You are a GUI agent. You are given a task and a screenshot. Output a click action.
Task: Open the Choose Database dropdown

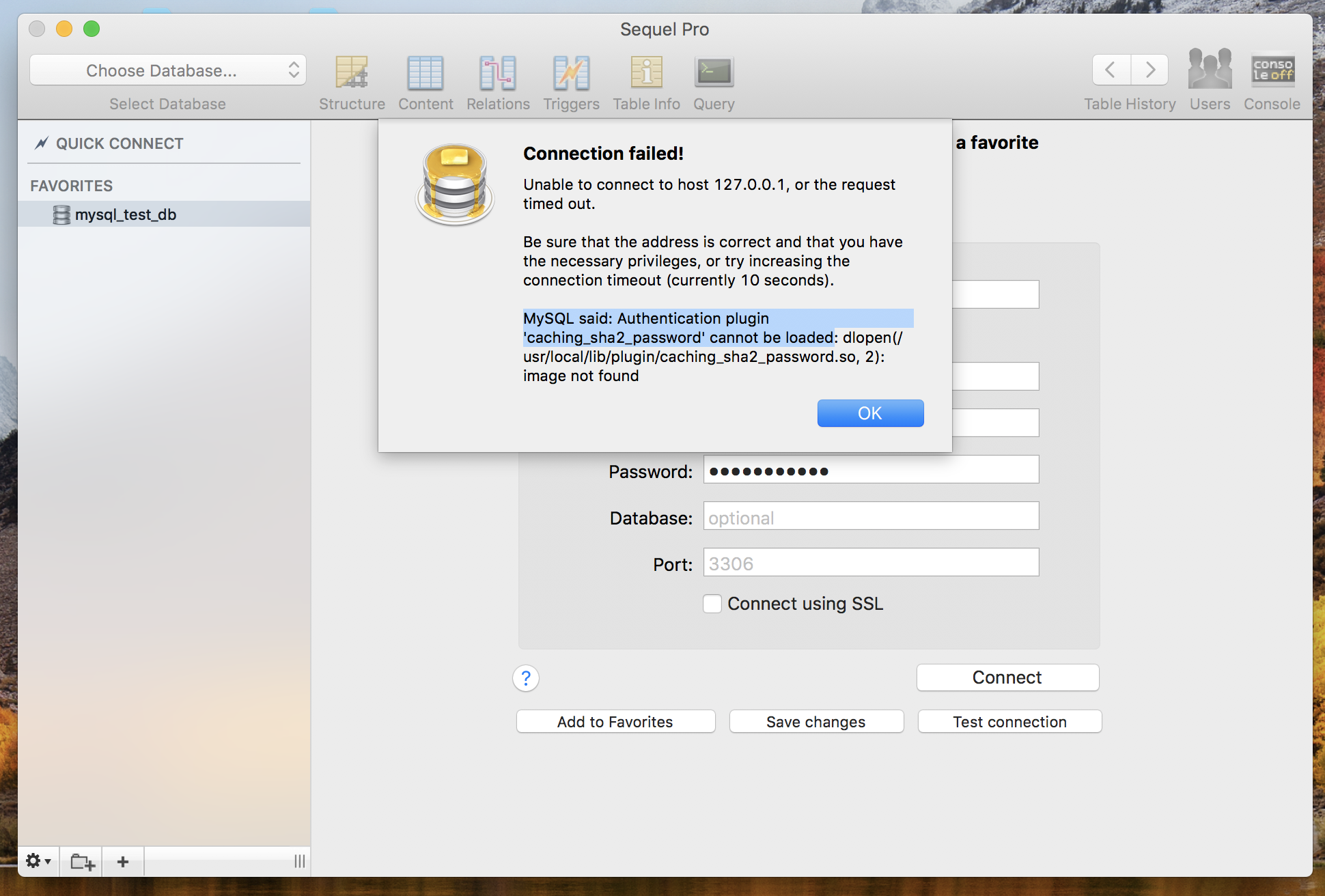168,70
